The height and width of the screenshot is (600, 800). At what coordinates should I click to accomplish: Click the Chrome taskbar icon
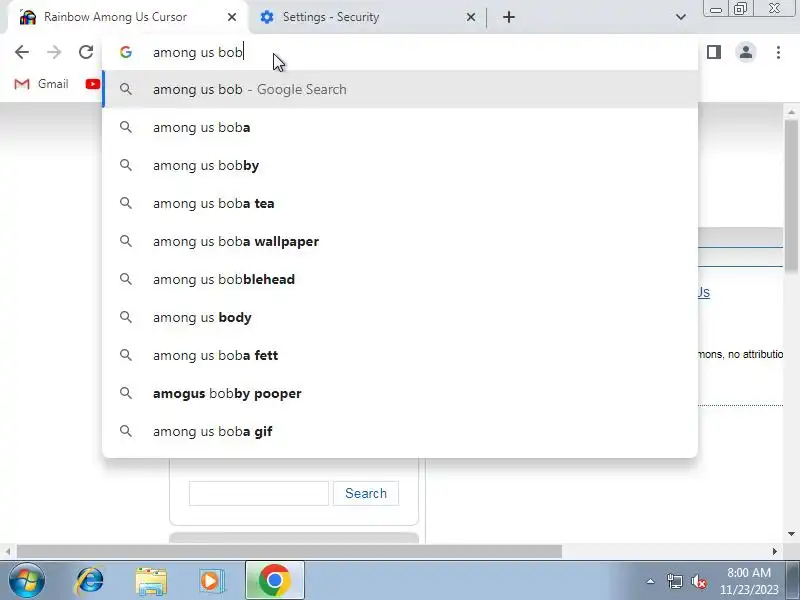[274, 581]
